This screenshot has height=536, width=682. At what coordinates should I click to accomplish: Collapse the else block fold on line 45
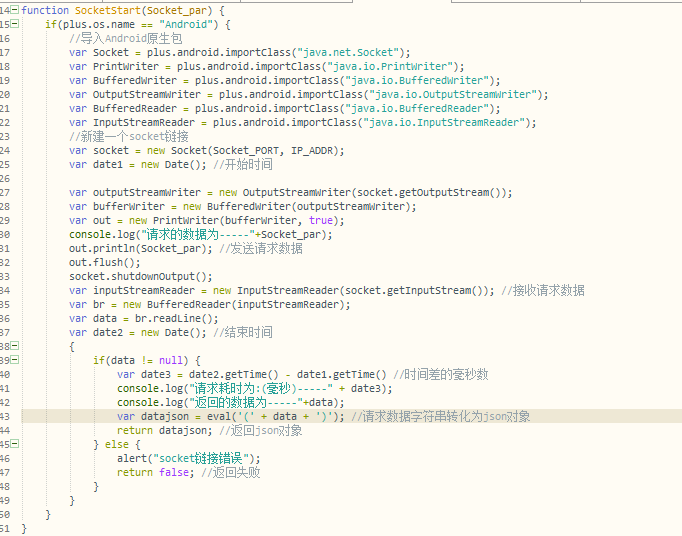(x=15, y=444)
